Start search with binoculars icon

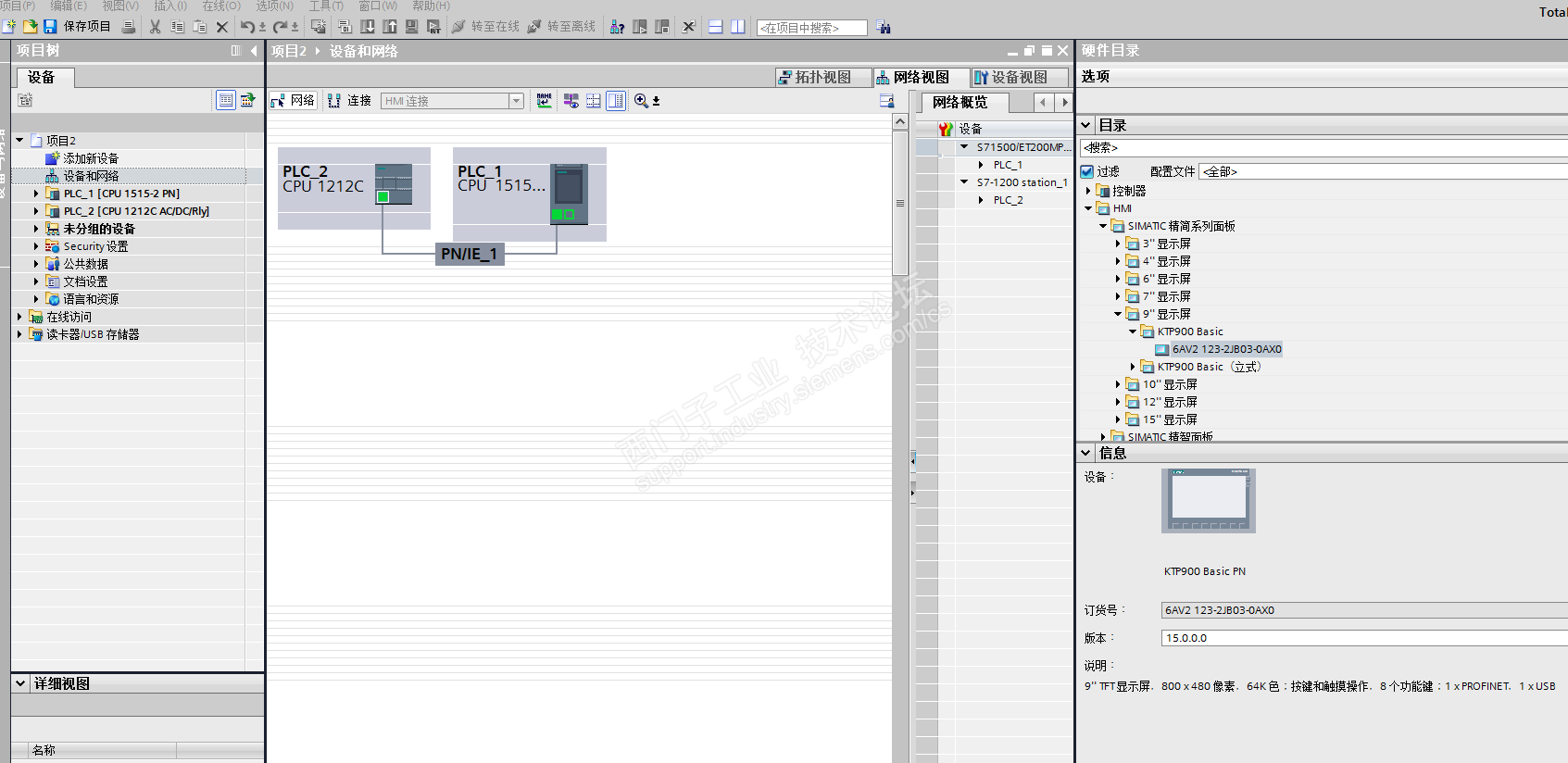click(884, 28)
